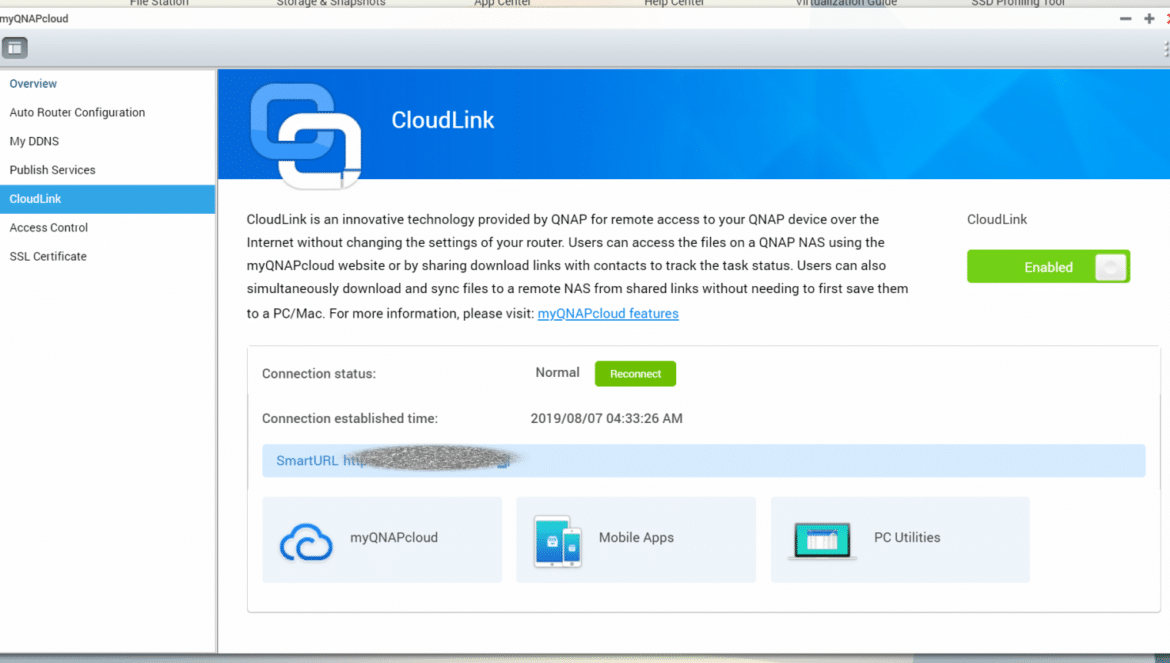Image resolution: width=1170 pixels, height=663 pixels.
Task: Maximize the myQNAPcloud window
Action: (1149, 19)
